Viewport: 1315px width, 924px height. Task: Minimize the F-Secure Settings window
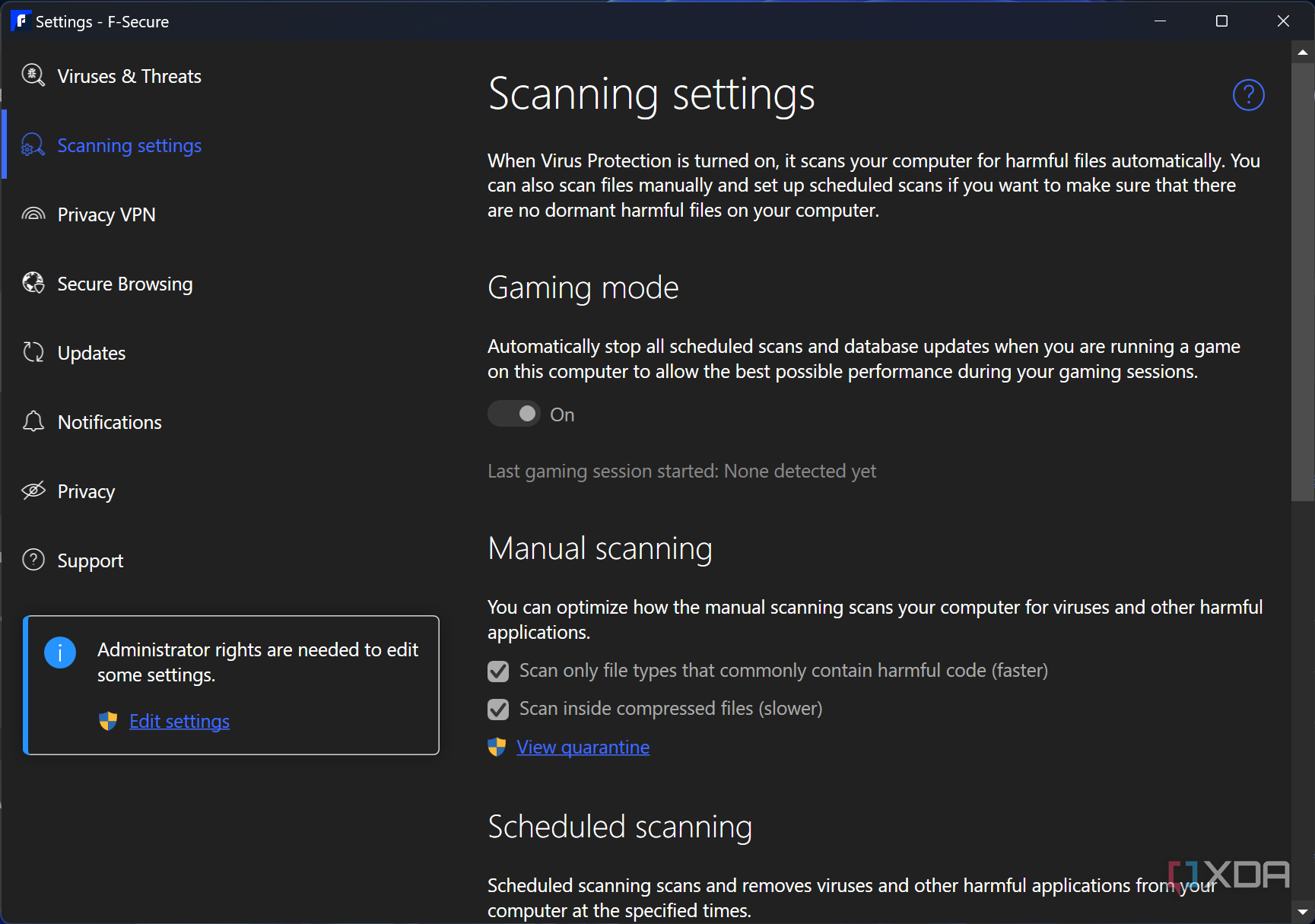[x=1160, y=21]
